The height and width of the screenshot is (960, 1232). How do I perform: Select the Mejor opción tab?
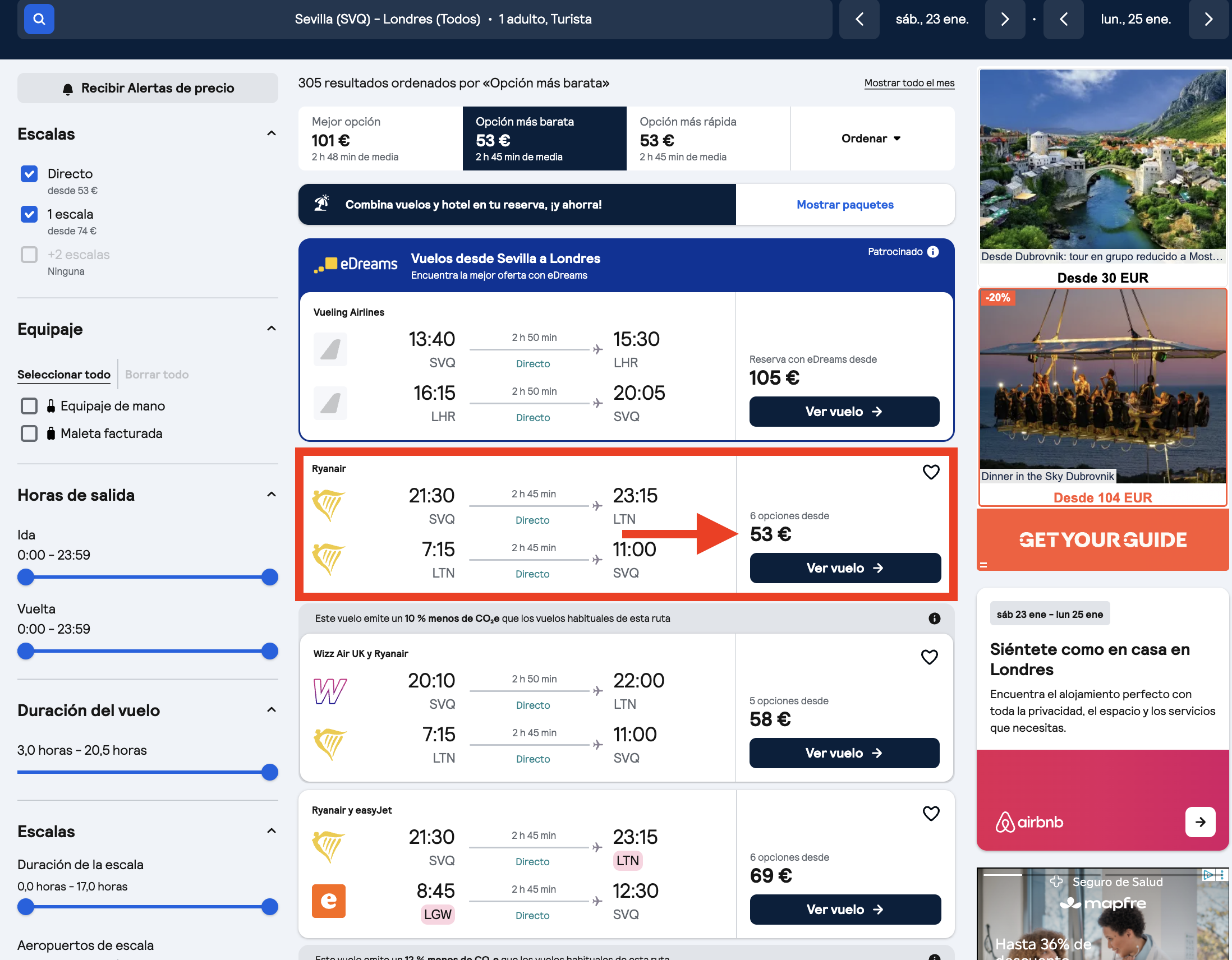(x=381, y=139)
